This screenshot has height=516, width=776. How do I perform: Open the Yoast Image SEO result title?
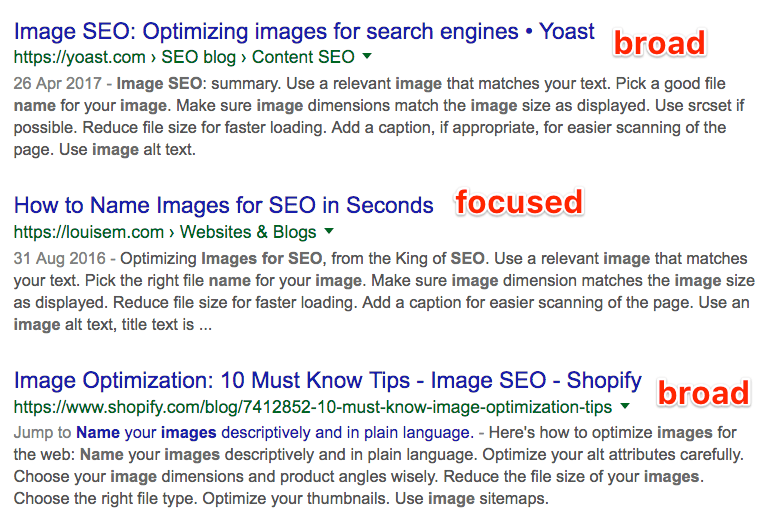click(x=304, y=31)
